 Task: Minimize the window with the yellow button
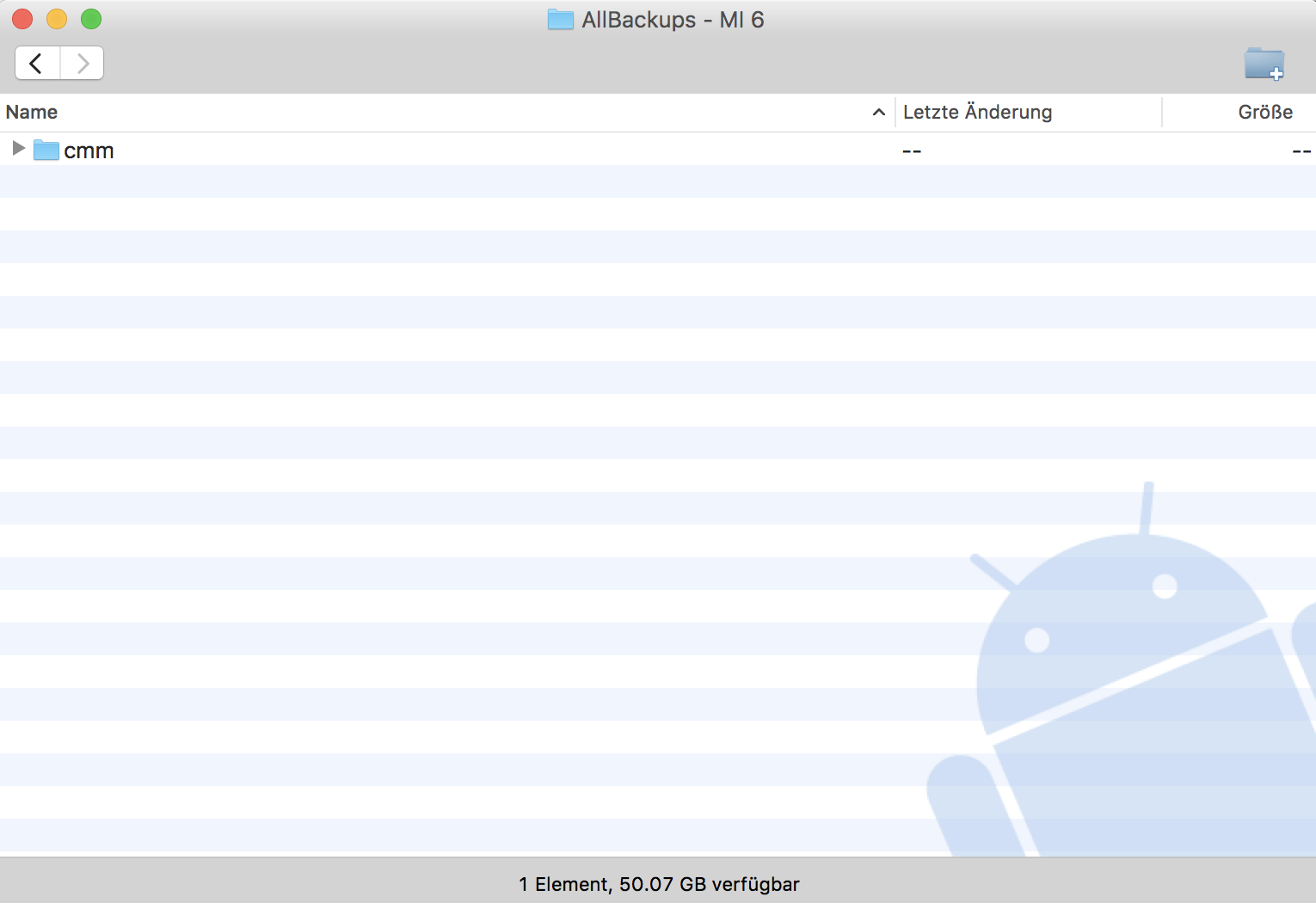57,19
